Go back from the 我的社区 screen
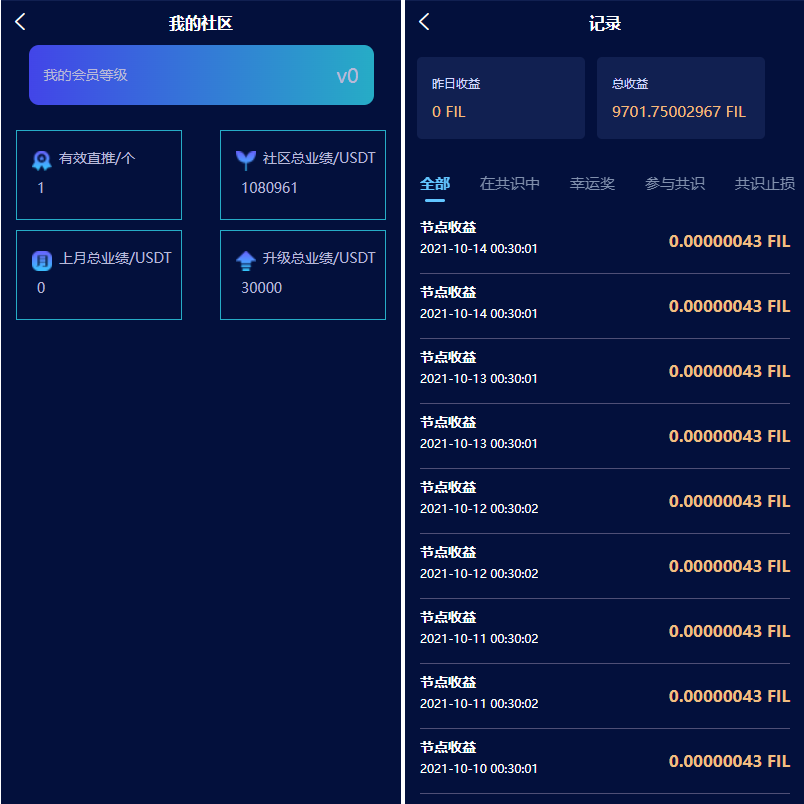The width and height of the screenshot is (804, 804). click(20, 22)
